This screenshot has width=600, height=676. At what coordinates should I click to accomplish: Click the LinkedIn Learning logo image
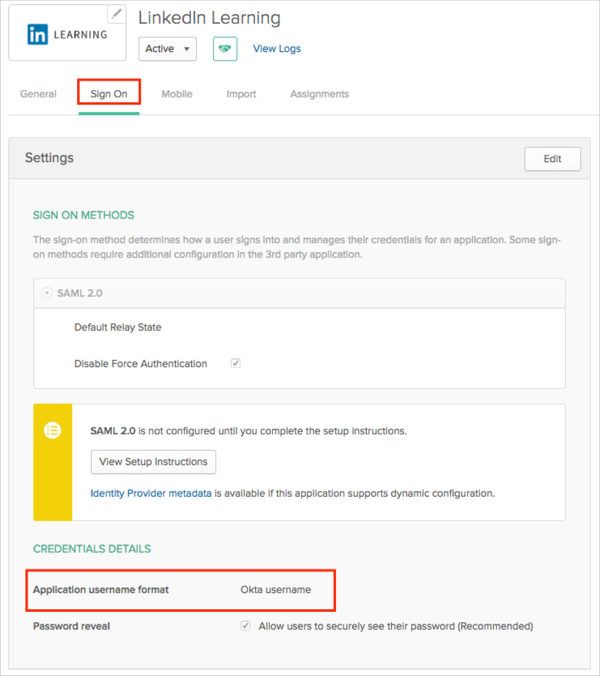[x=67, y=35]
